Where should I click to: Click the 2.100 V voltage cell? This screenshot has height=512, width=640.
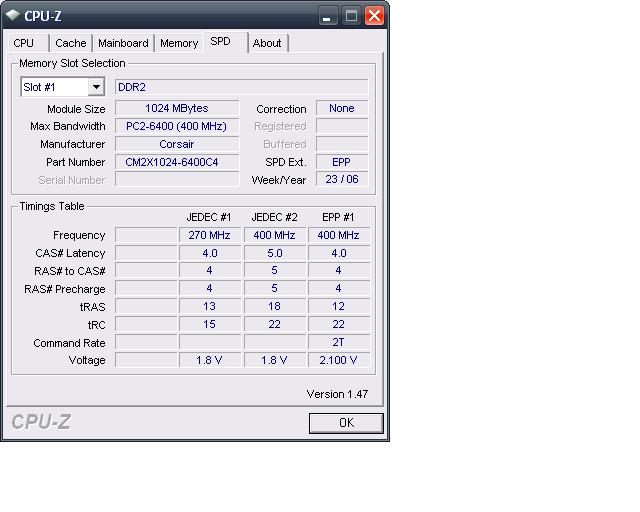click(x=339, y=360)
